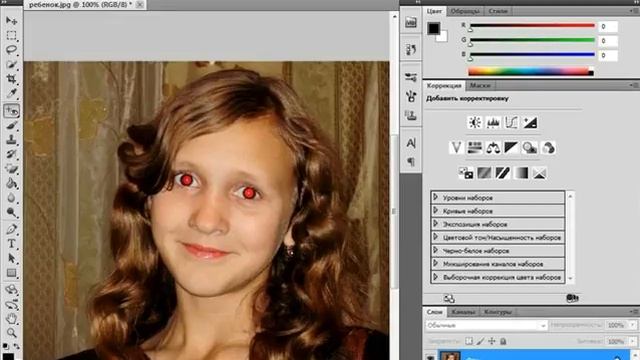Select the Dodge tool
Screen dimensions: 640x360
(x=11, y=212)
